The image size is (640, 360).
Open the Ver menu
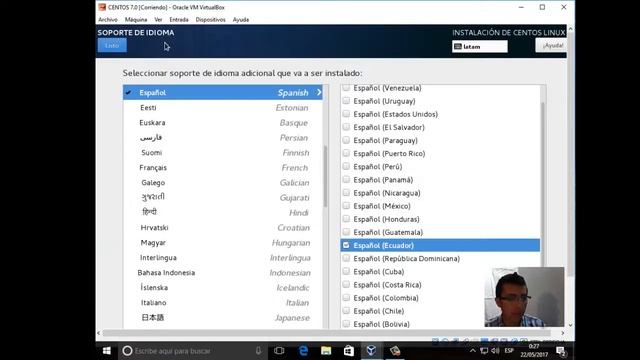pos(158,20)
